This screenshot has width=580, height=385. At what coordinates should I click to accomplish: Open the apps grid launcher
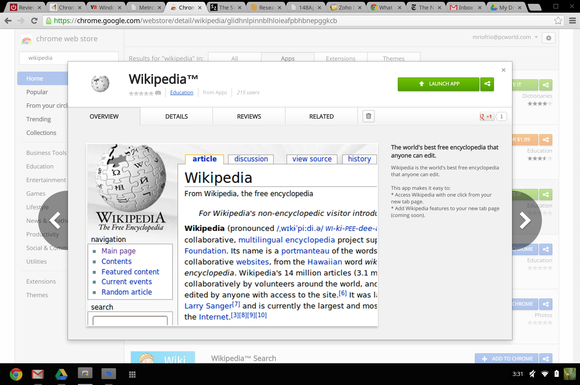coord(132,374)
